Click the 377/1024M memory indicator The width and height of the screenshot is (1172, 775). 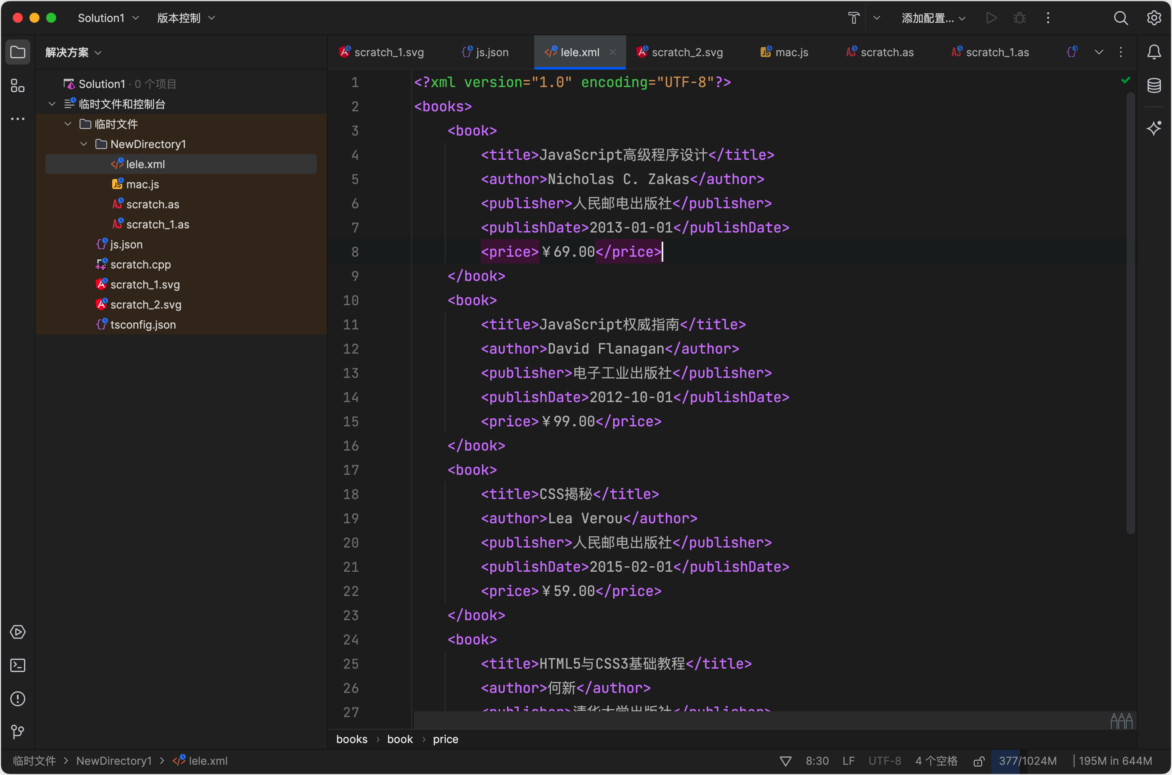tap(1028, 761)
